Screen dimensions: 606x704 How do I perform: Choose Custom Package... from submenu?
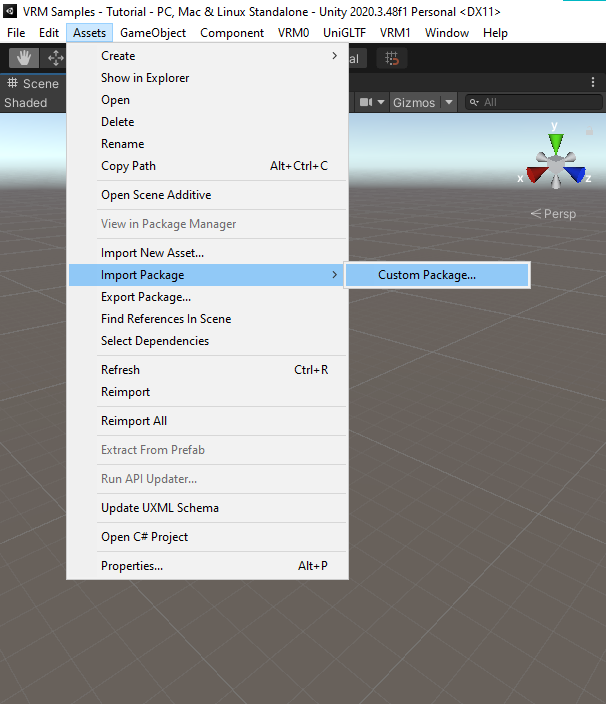pyautogui.click(x=437, y=275)
